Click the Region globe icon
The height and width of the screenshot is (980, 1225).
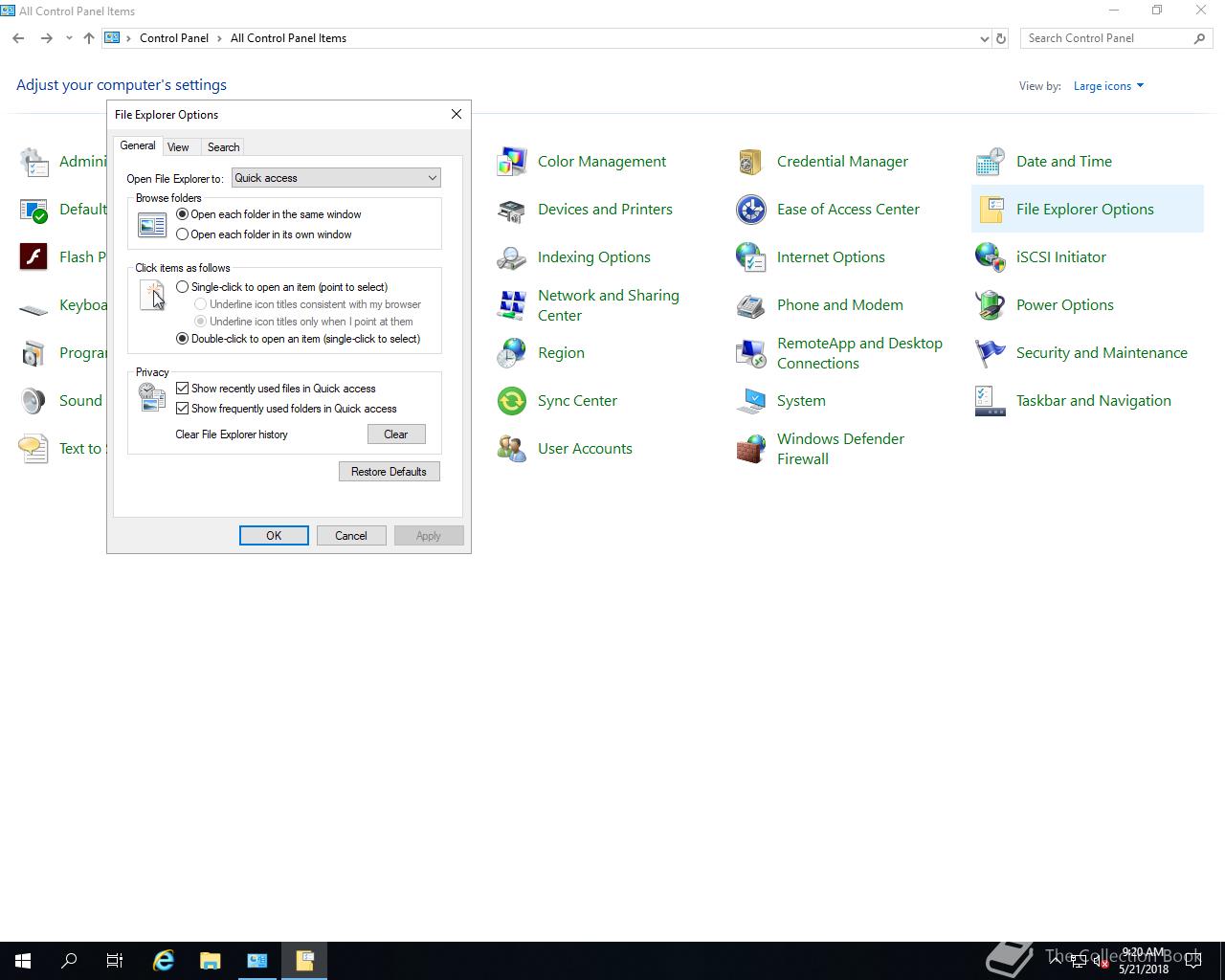512,353
